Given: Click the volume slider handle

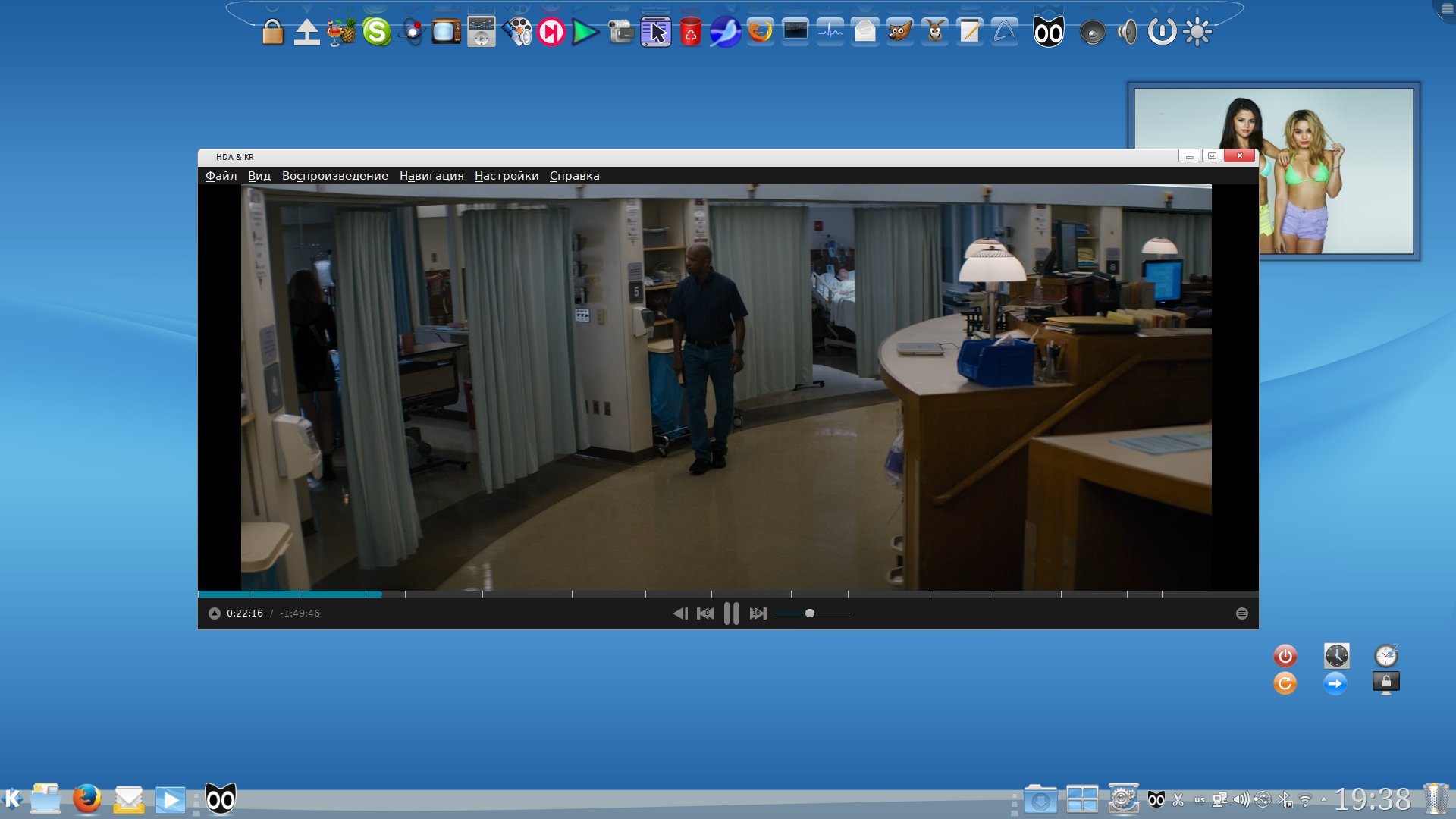Looking at the screenshot, I should click(x=810, y=613).
